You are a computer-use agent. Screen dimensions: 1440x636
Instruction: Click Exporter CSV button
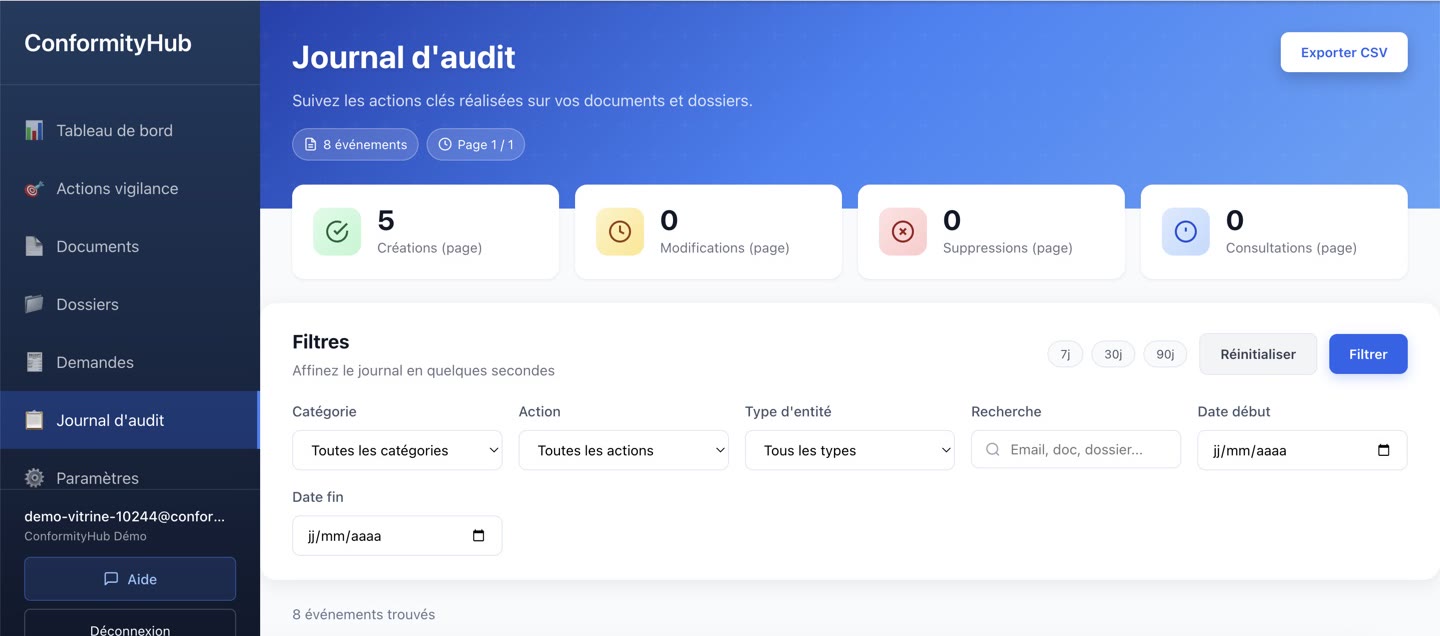click(1344, 53)
